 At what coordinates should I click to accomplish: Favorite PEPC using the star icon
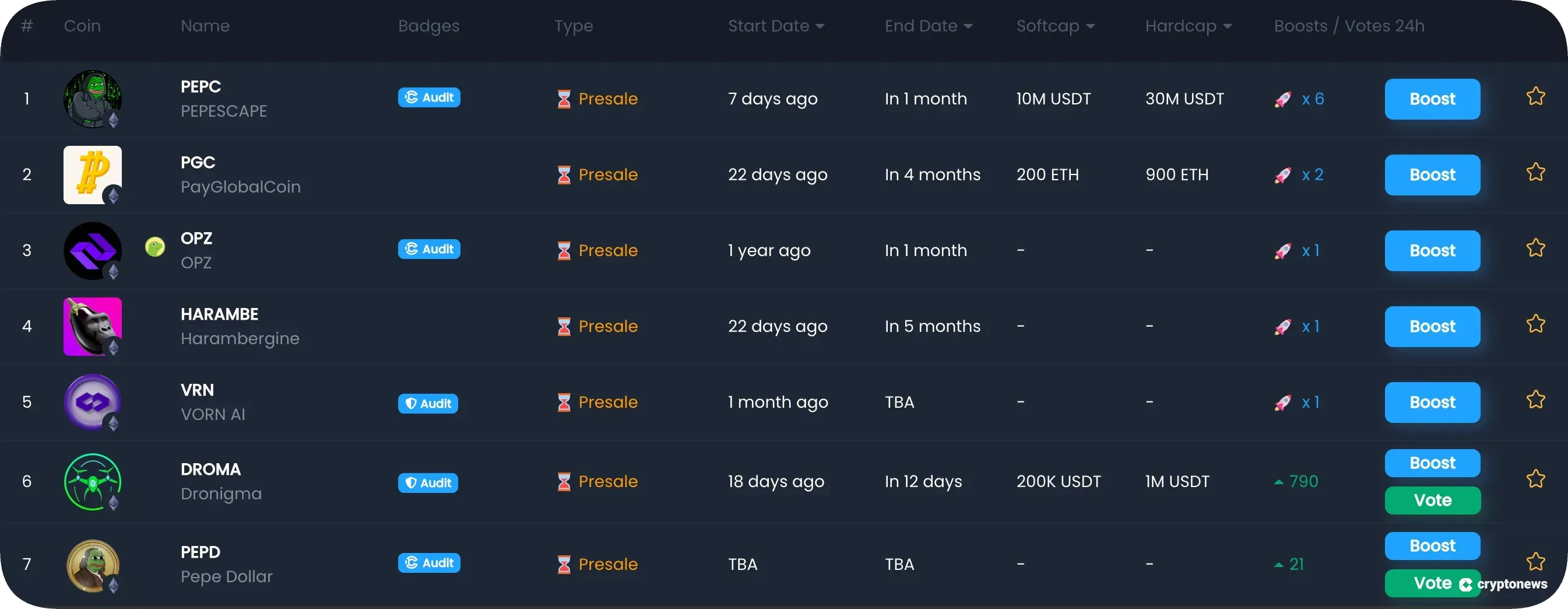tap(1537, 96)
